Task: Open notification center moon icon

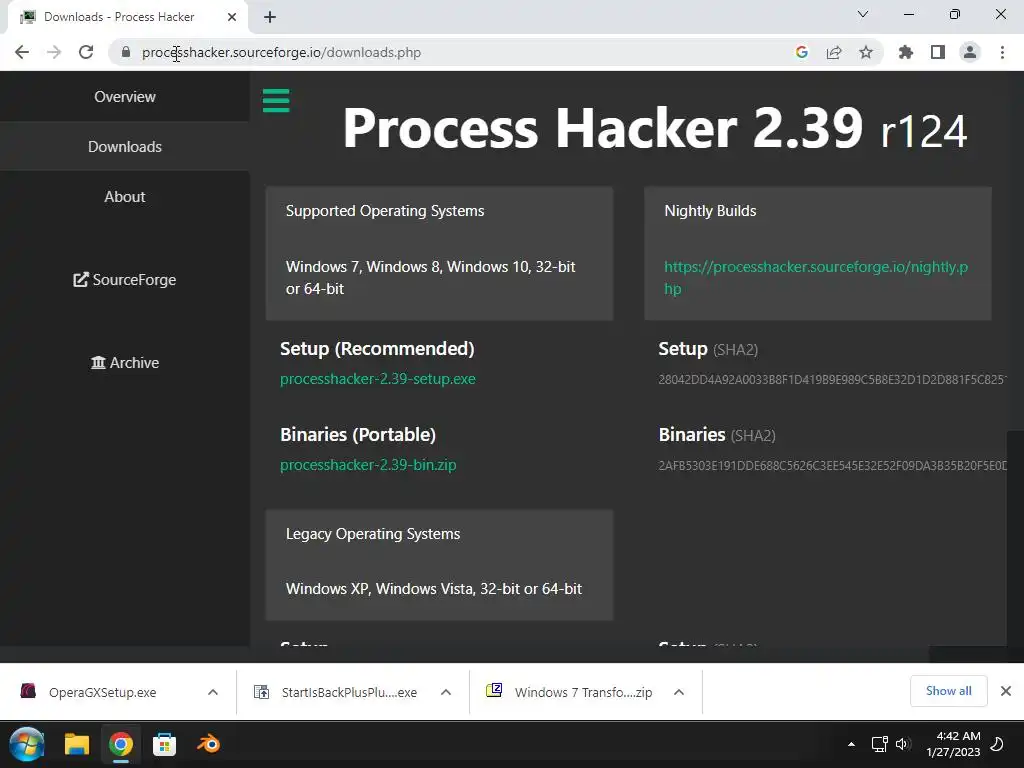Action: 997,744
